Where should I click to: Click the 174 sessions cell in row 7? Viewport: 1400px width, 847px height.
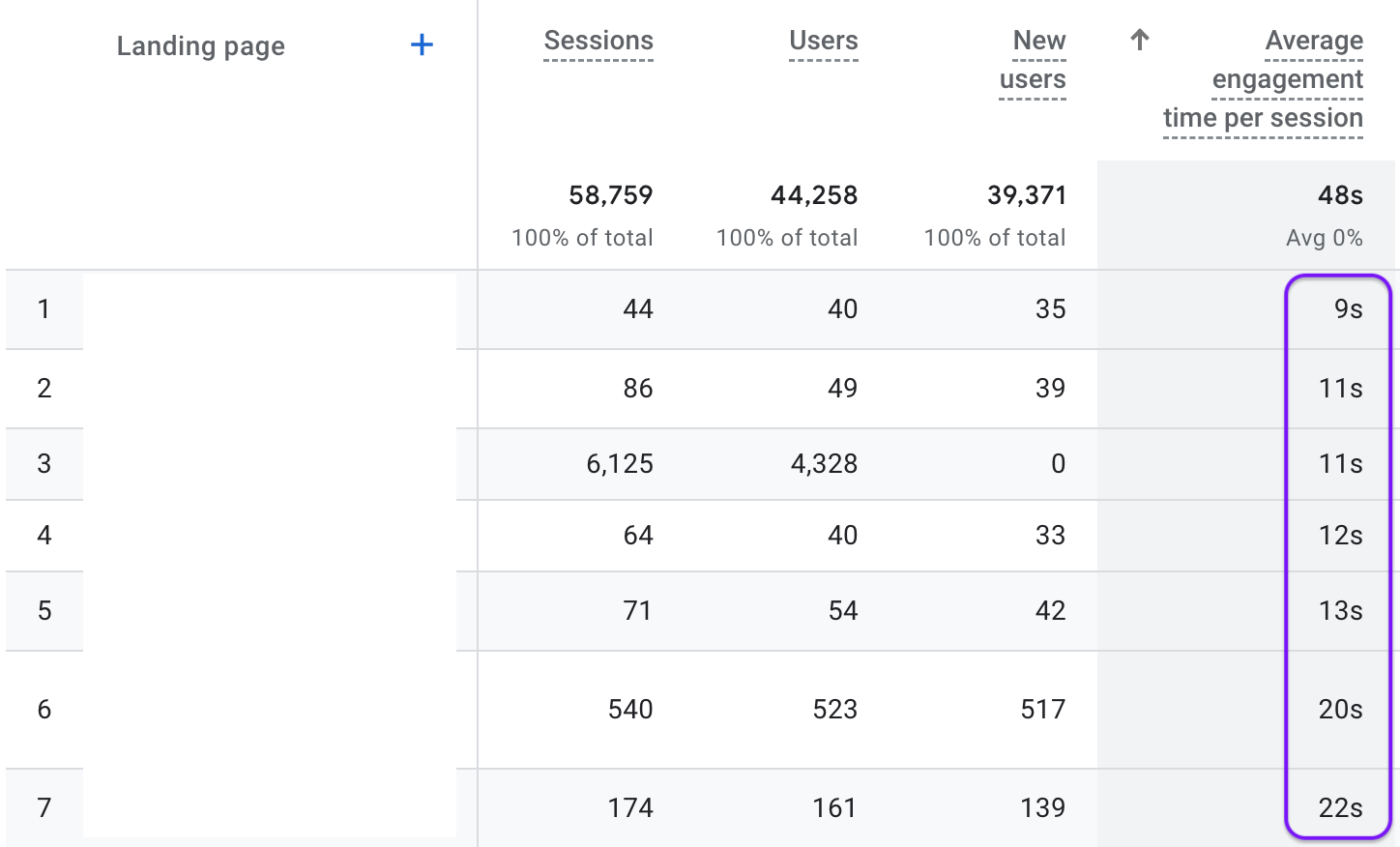pyautogui.click(x=630, y=808)
